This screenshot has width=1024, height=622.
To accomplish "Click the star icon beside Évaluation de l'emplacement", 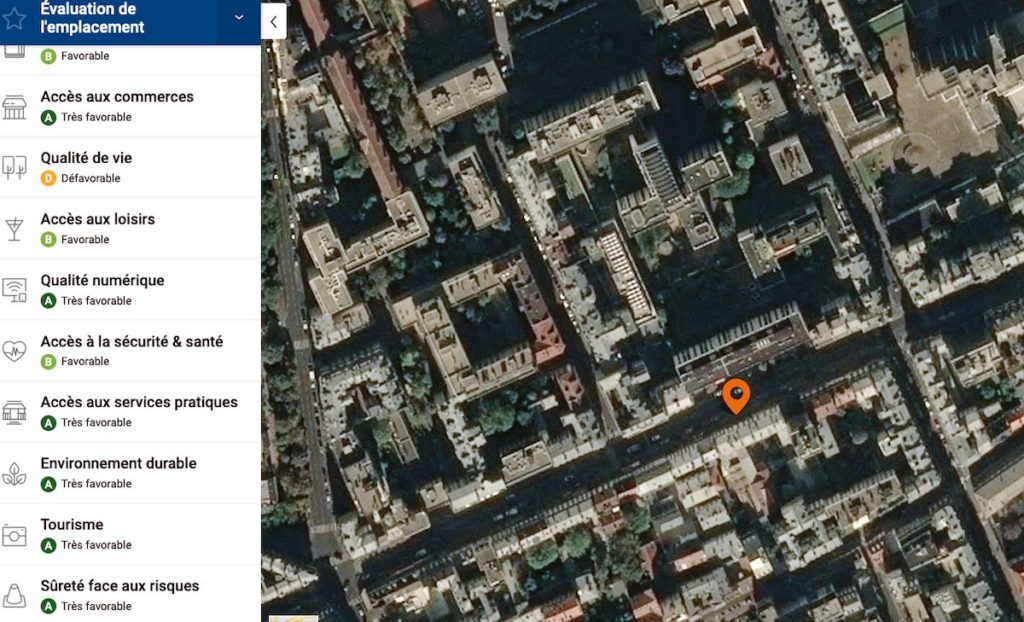I will click(14, 19).
